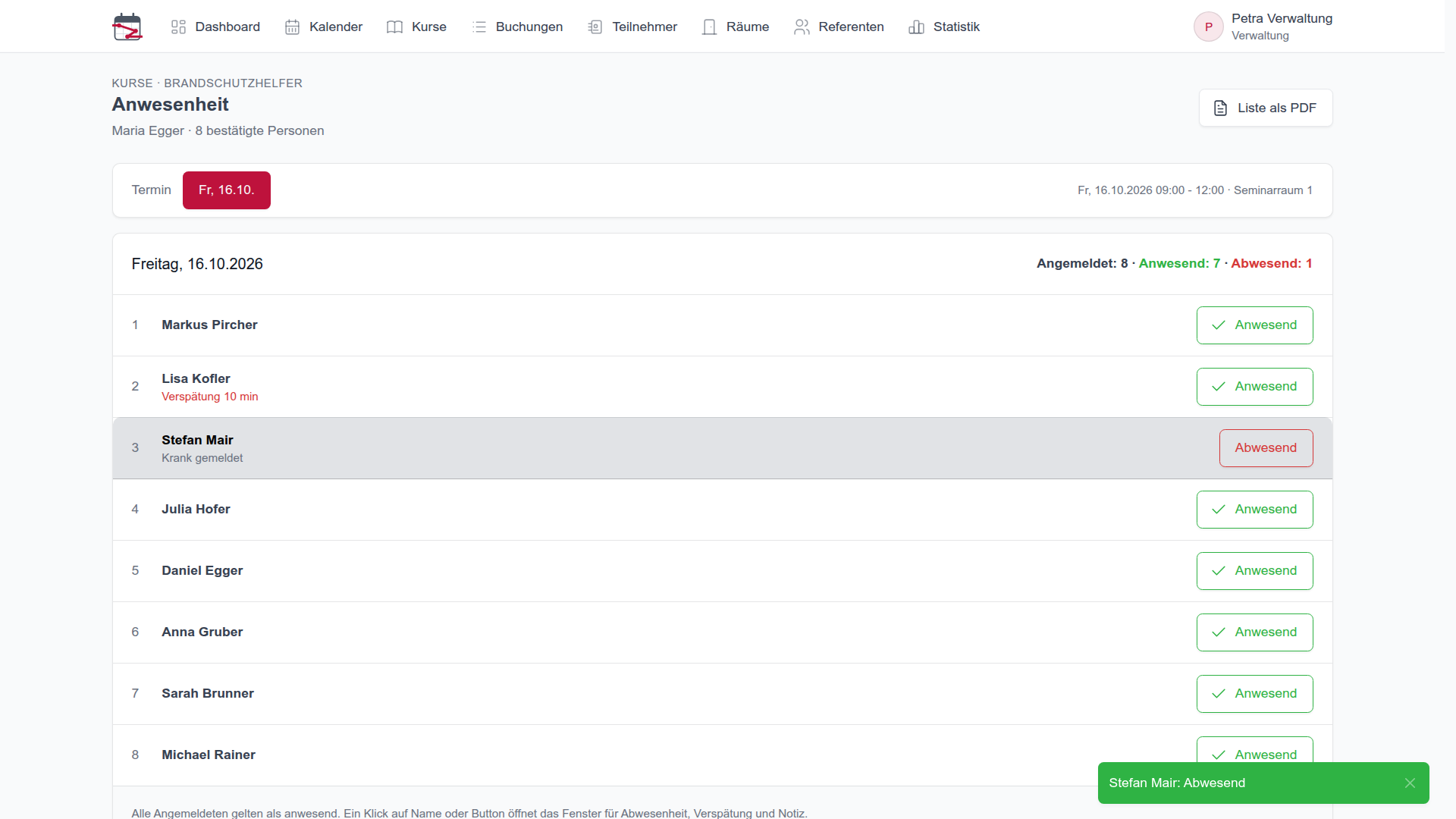The width and height of the screenshot is (1456, 819).
Task: Click the Anwesend: 7 counter
Action: (x=1179, y=263)
